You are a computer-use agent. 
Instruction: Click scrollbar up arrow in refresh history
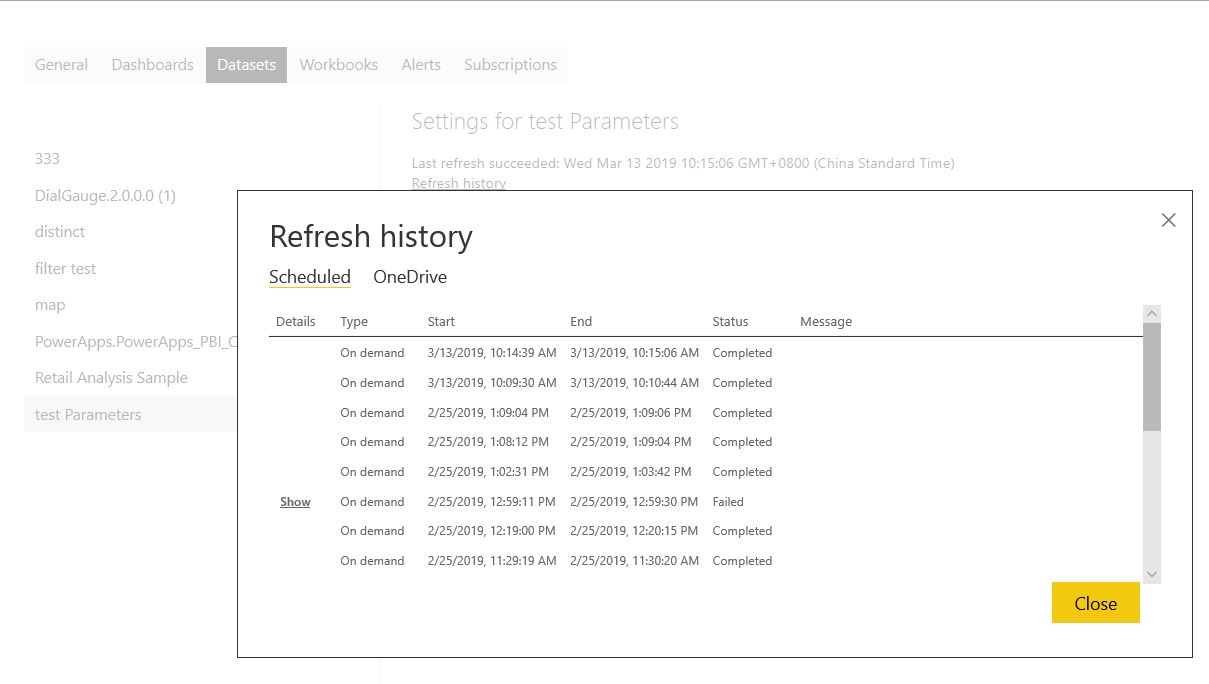tap(1152, 314)
